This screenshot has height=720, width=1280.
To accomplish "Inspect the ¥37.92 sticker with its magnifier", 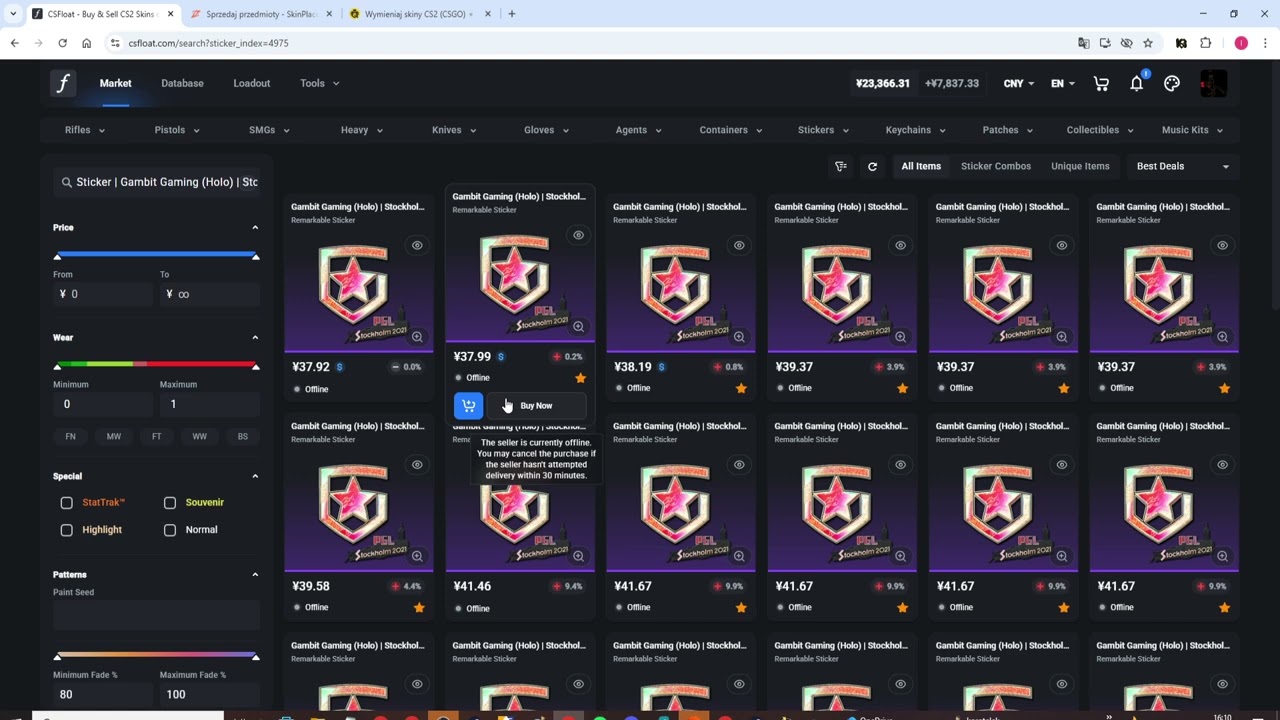I will click(x=417, y=337).
